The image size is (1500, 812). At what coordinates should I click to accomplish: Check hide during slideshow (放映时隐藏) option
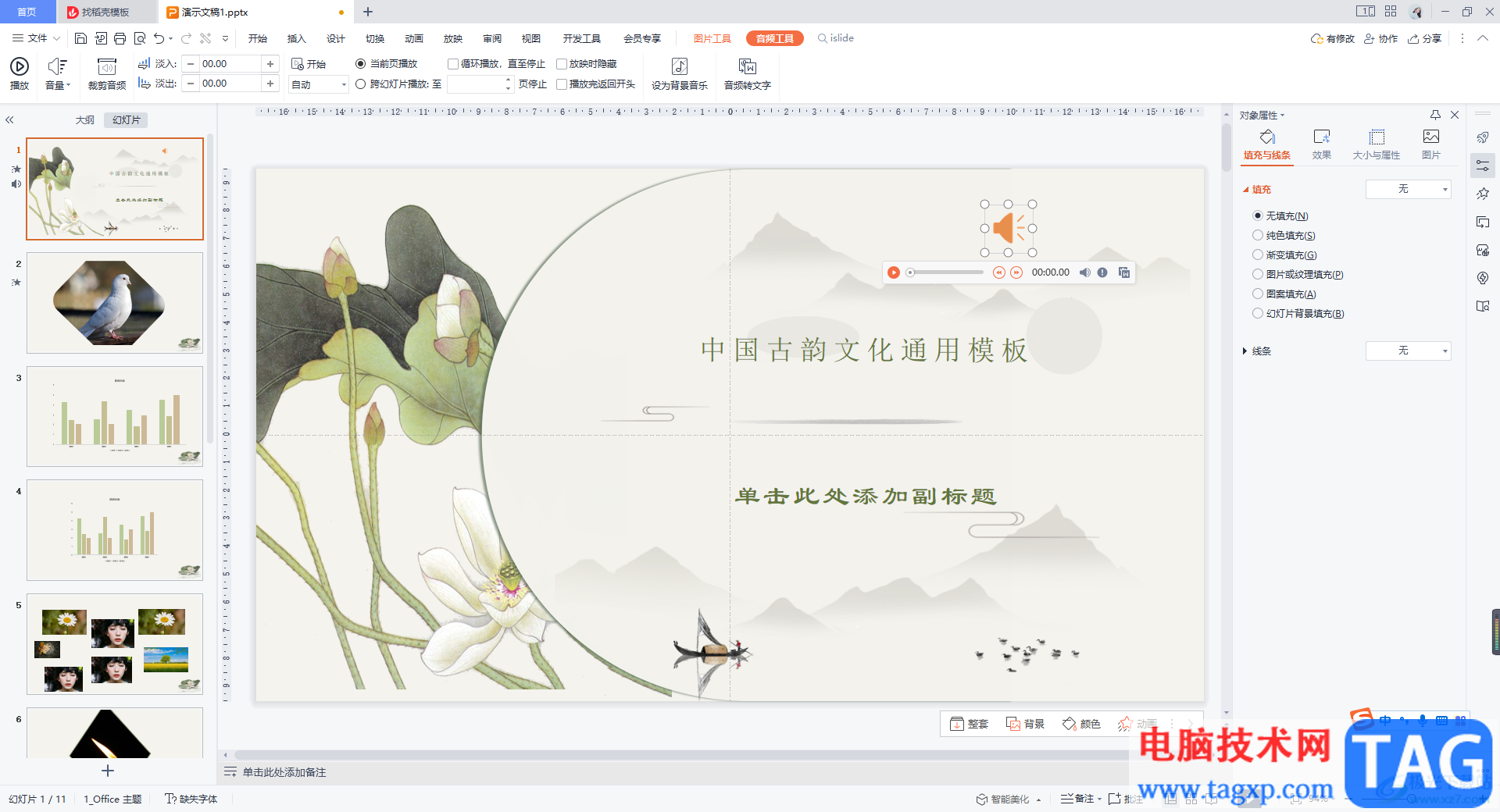click(x=562, y=64)
